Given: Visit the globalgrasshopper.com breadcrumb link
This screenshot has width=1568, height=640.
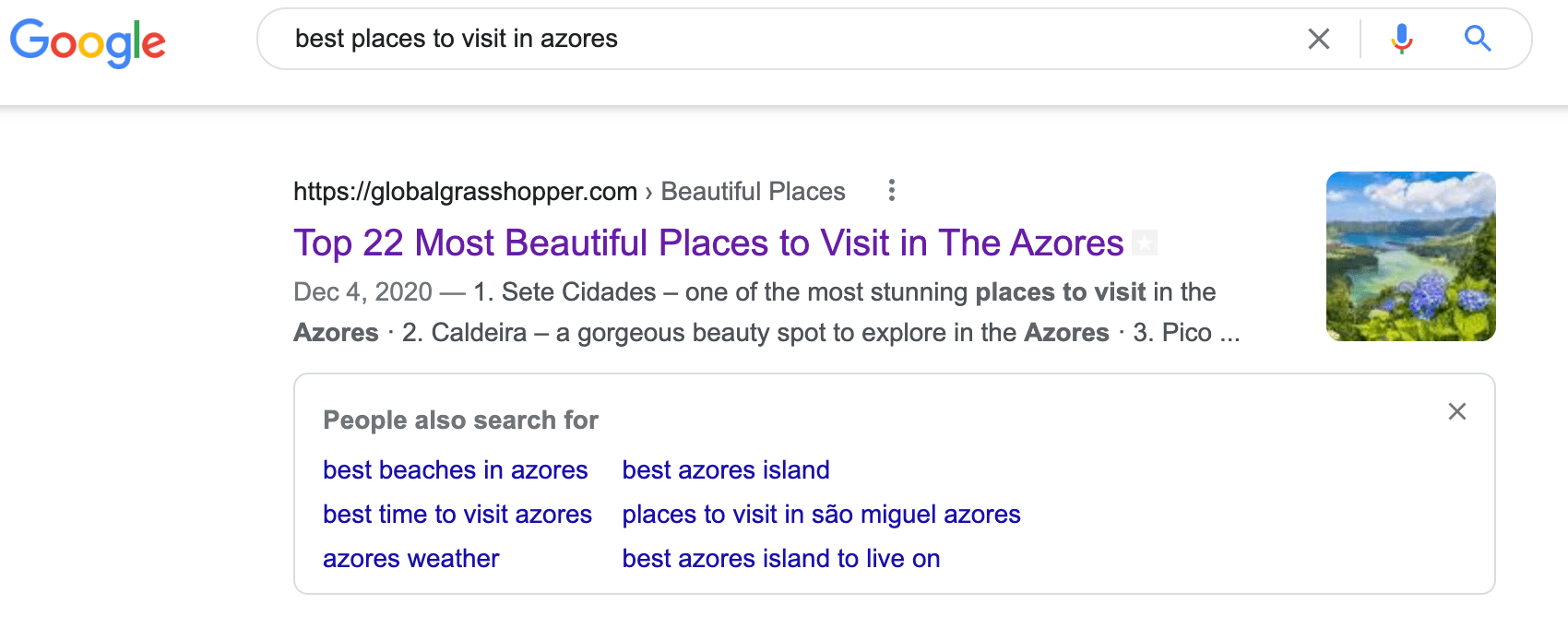Looking at the screenshot, I should 465,191.
